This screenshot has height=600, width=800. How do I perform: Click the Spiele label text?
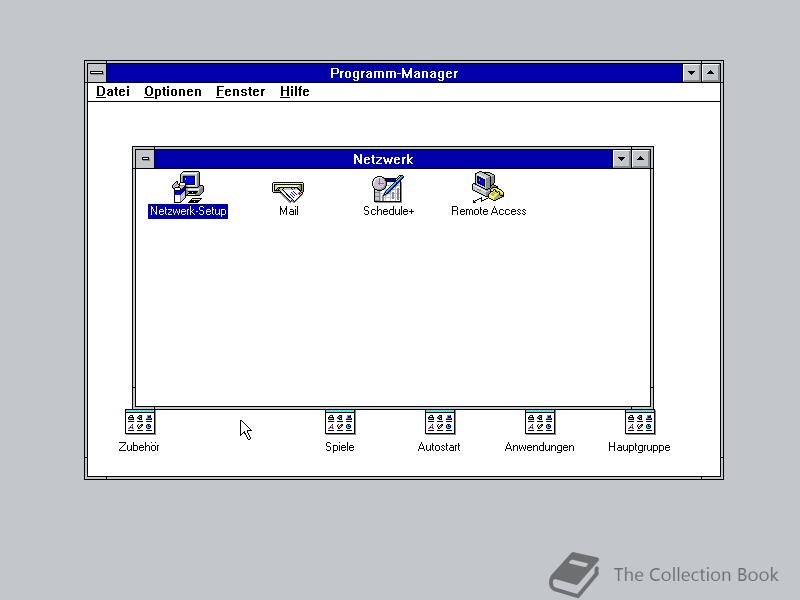tap(339, 447)
